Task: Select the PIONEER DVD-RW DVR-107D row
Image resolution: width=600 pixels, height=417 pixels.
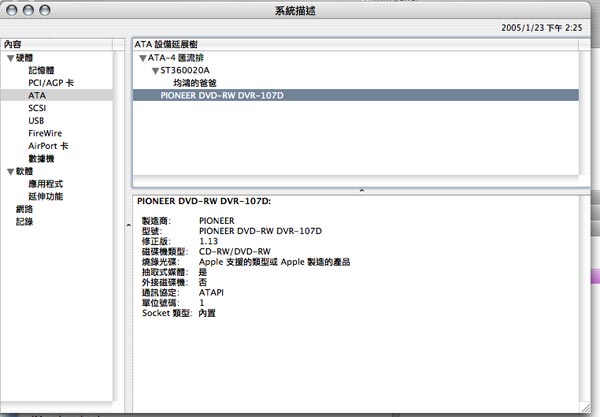Action: 355,95
